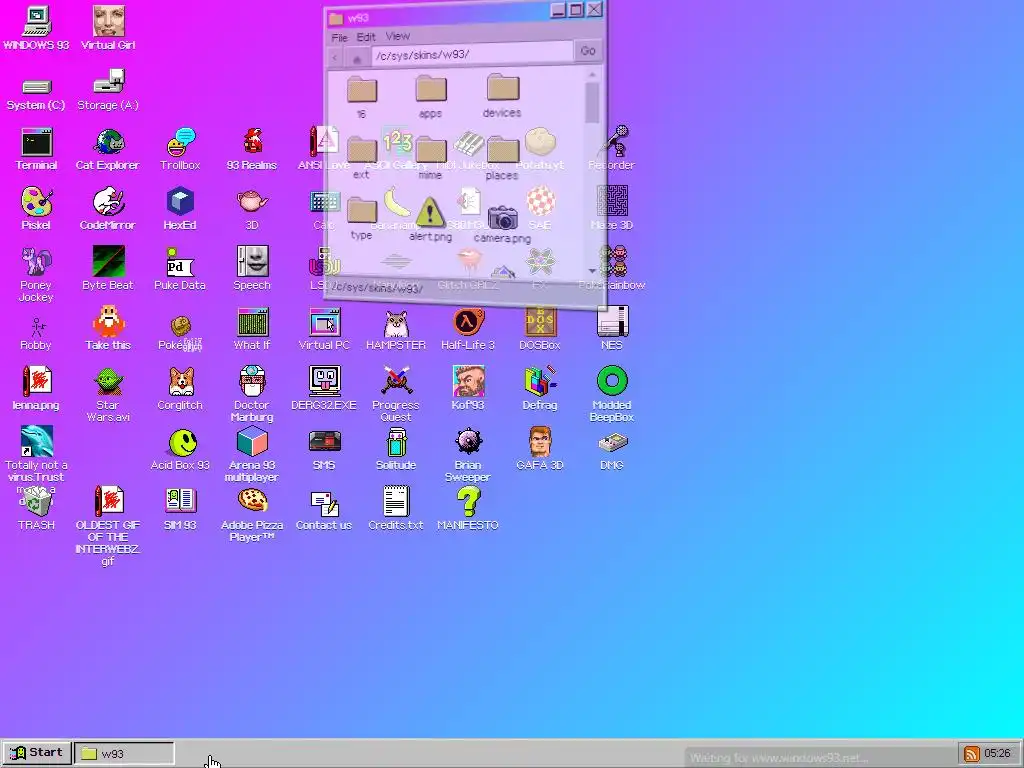Launch Poney Jockey icon
Screen dimensions: 1024x768
click(36, 275)
